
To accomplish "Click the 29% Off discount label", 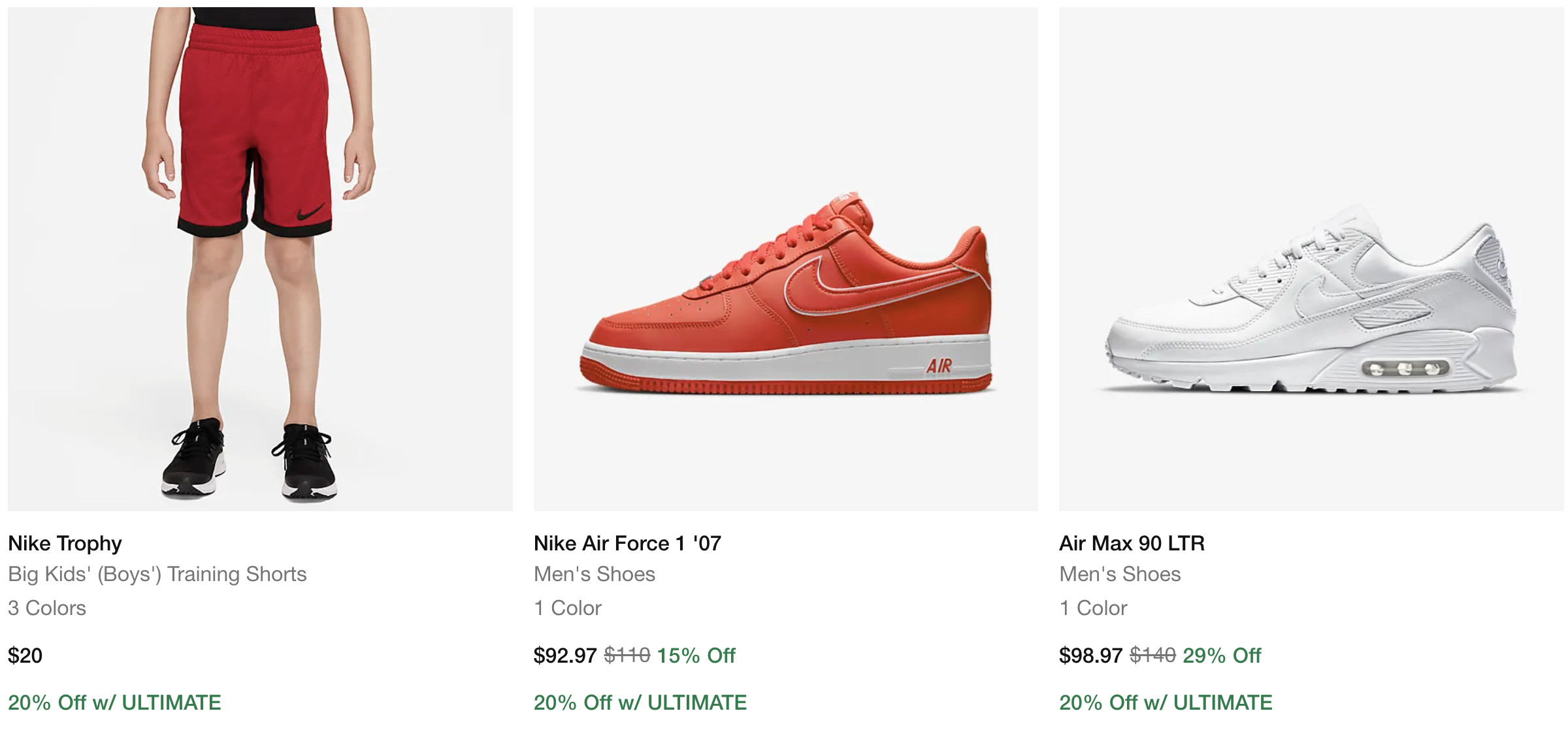I will point(1222,655).
